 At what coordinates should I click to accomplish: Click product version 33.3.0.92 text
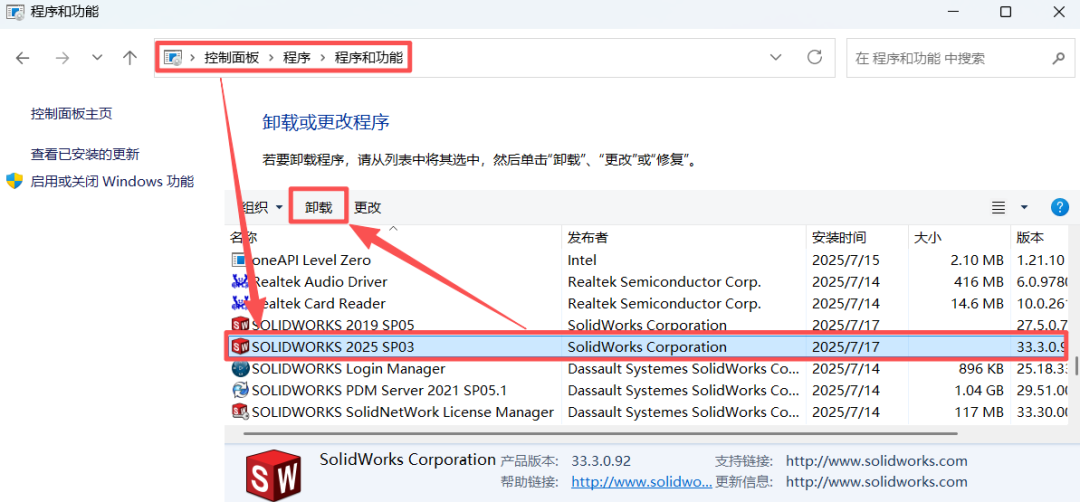point(601,461)
